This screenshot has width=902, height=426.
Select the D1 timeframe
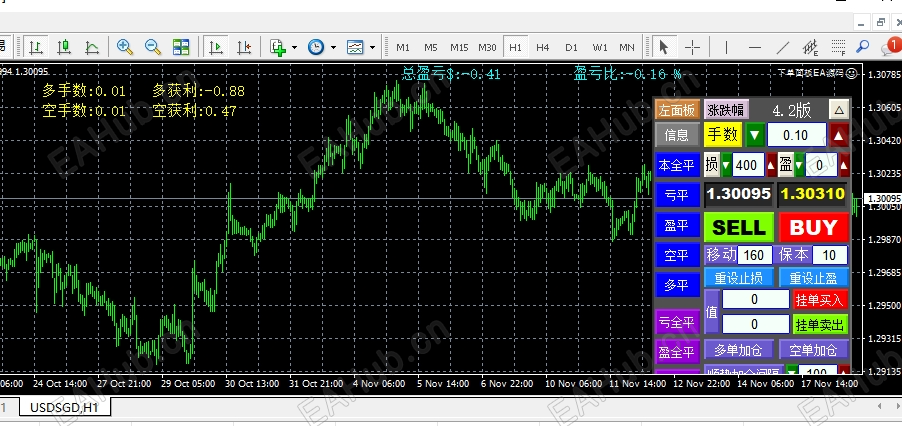point(571,47)
